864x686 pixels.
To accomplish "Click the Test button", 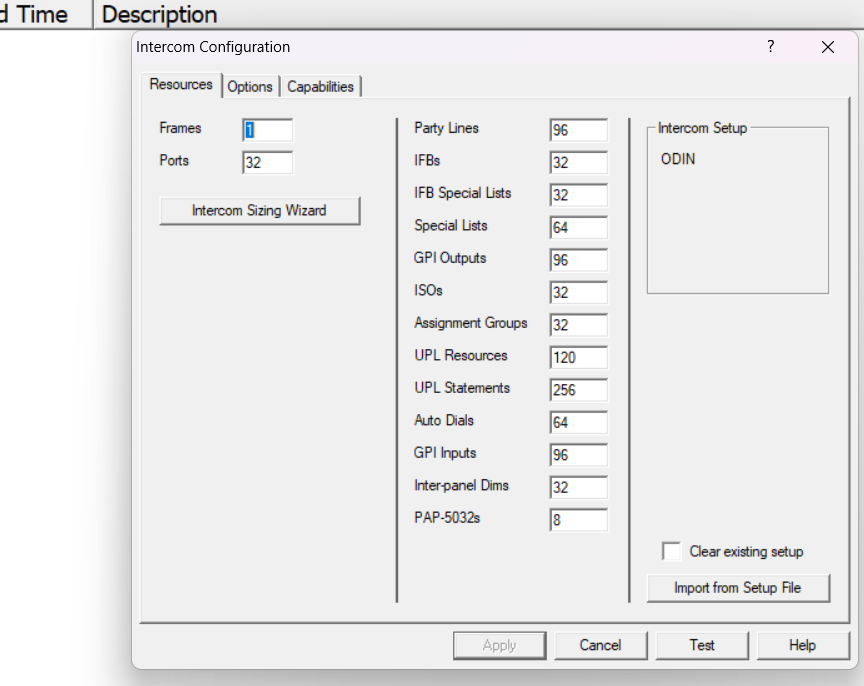I will tap(702, 645).
